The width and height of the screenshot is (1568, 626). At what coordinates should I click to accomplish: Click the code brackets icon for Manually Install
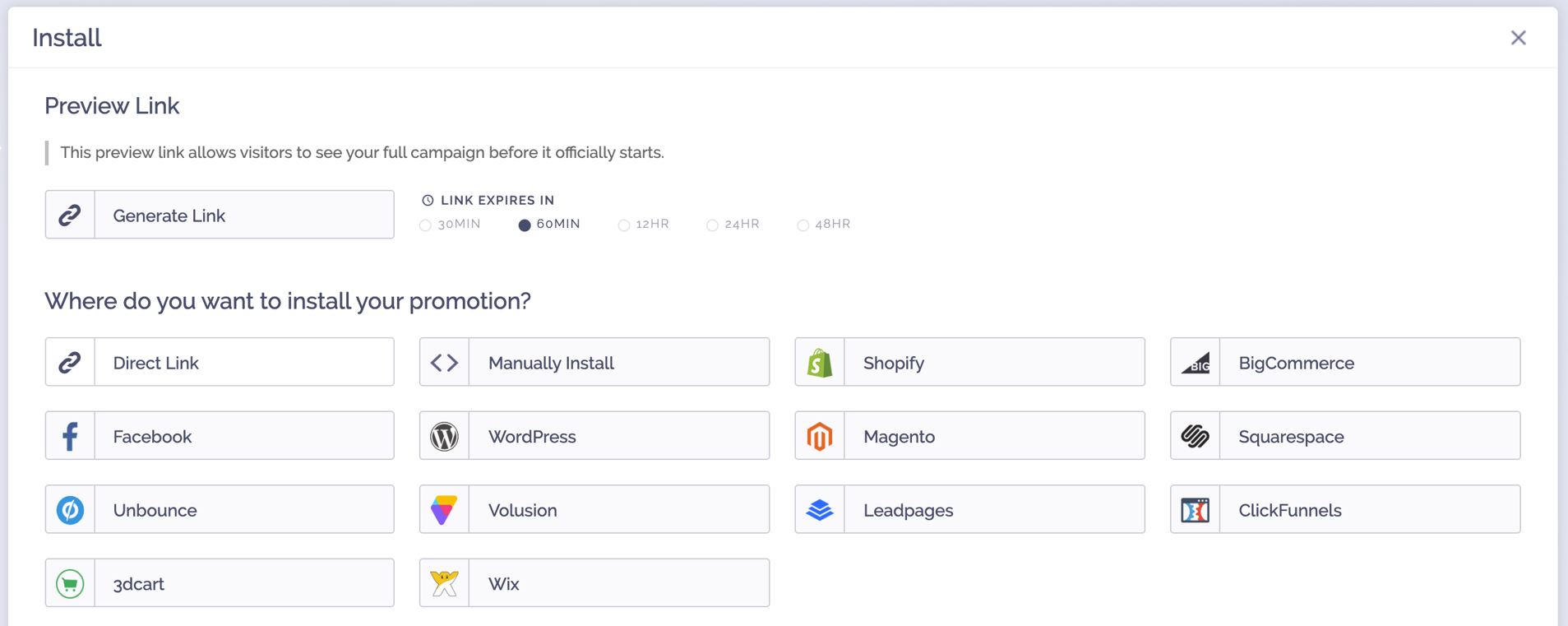(x=444, y=362)
